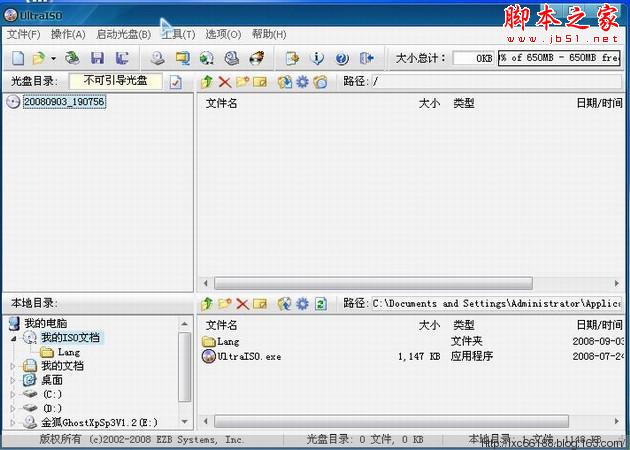Select 我的电脑 in local tree

[x=45, y=323]
